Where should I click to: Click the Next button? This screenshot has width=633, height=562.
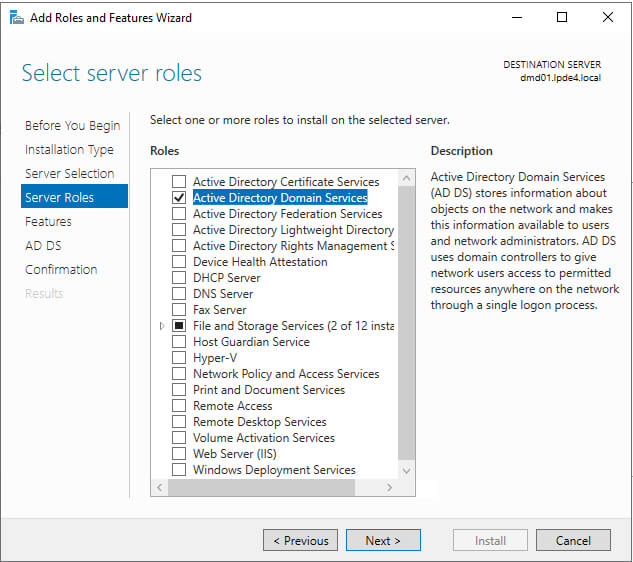(x=383, y=541)
